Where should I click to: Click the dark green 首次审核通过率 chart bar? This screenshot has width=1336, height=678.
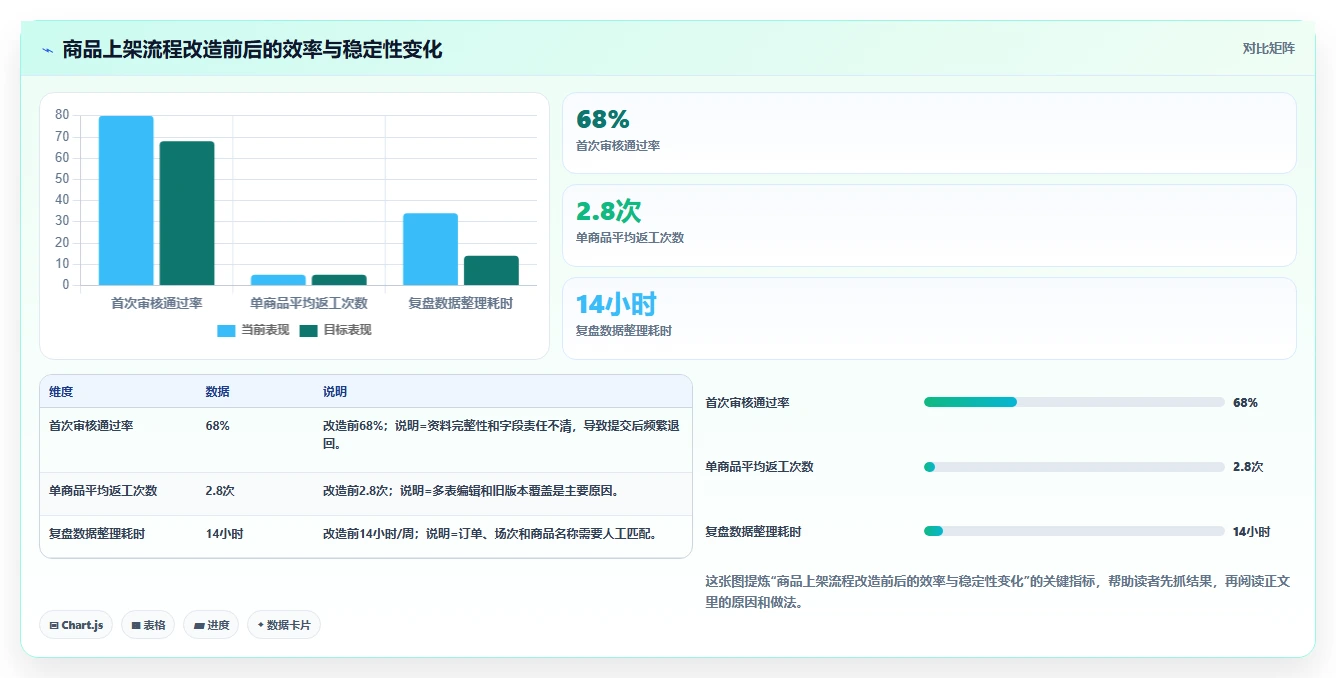click(187, 214)
